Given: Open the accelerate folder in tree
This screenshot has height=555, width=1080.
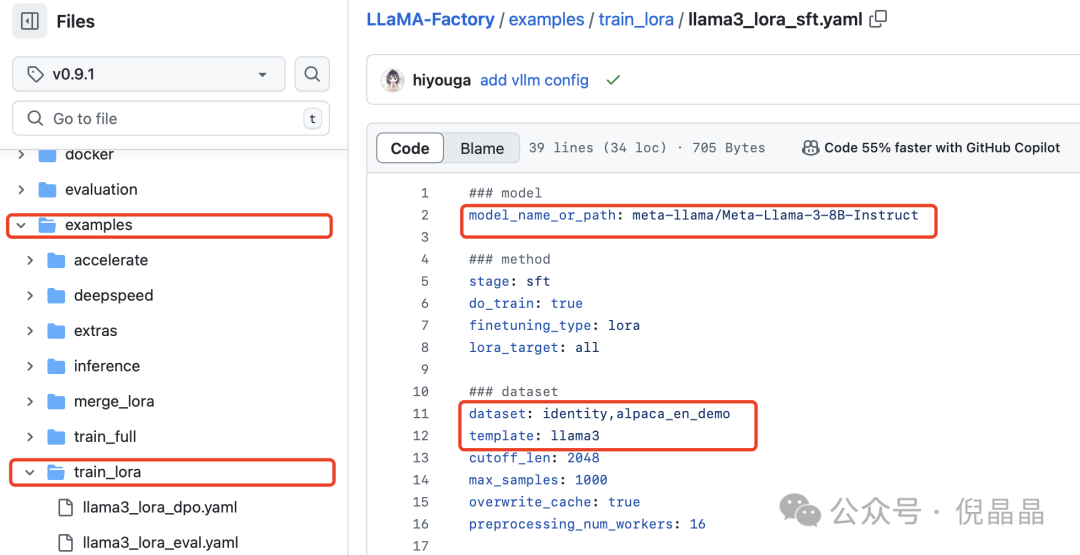Looking at the screenshot, I should tap(111, 260).
